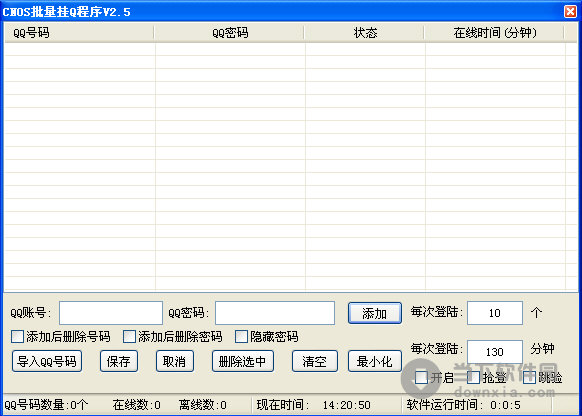
Task: Click the 添加 button
Action: pos(375,313)
